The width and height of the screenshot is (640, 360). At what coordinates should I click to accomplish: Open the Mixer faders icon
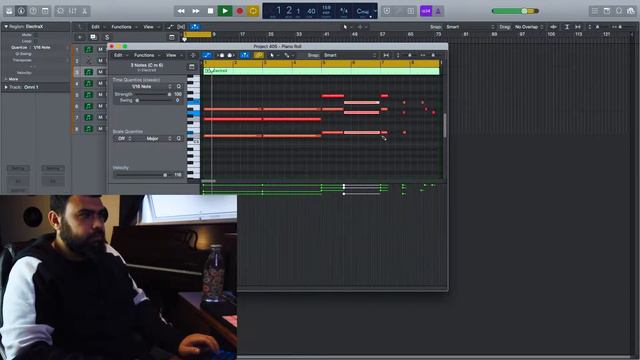point(73,11)
